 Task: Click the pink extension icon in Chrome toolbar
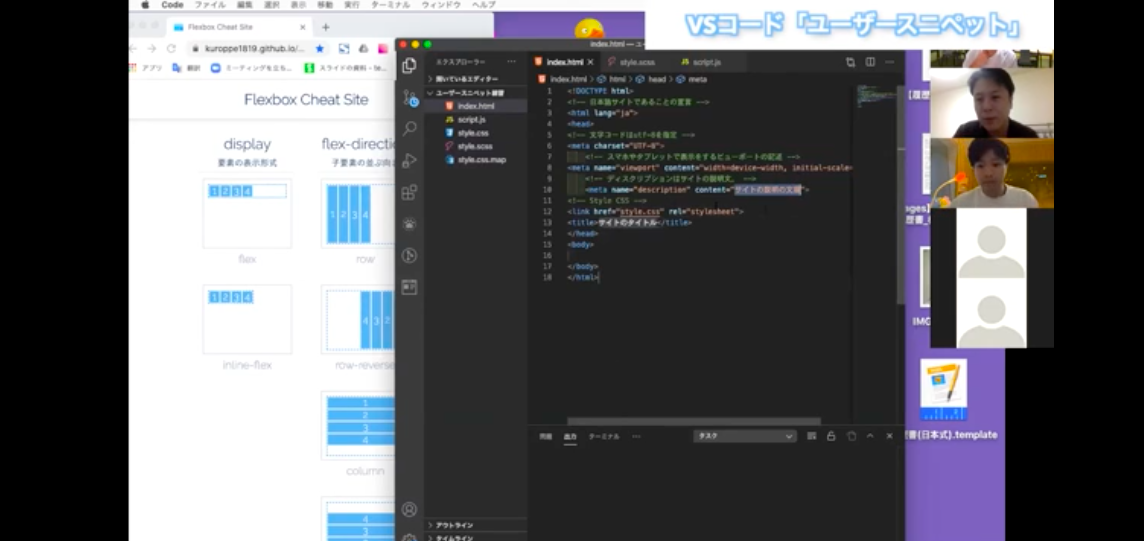tap(382, 48)
